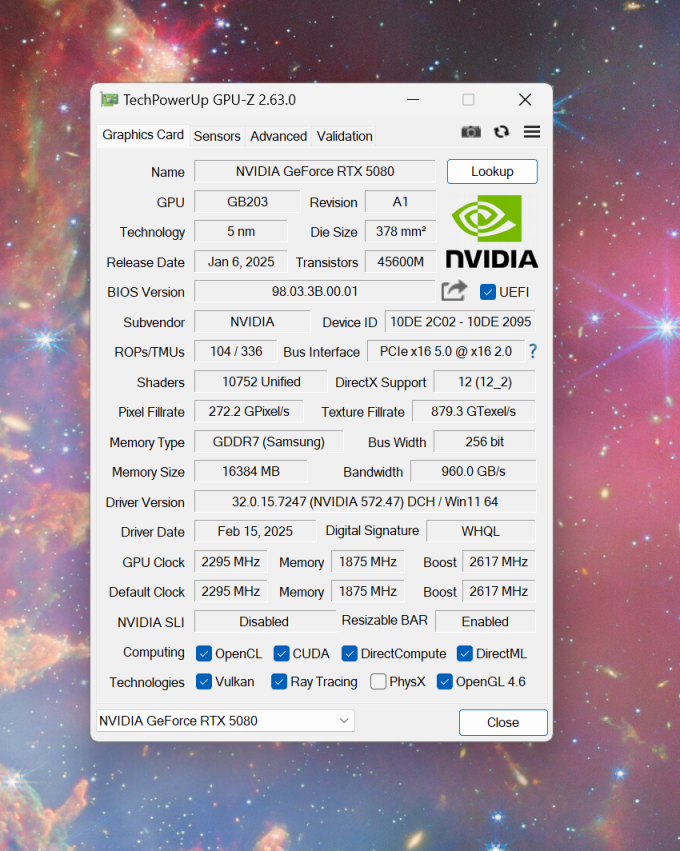Click the Revision field A1

pos(401,202)
